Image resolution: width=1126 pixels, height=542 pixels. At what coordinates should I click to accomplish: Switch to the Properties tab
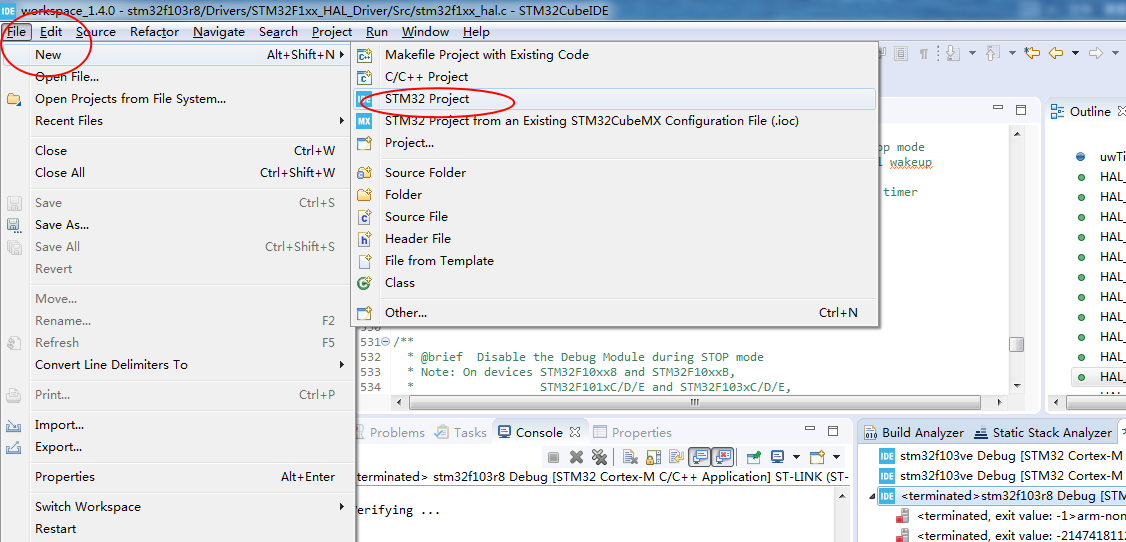632,432
